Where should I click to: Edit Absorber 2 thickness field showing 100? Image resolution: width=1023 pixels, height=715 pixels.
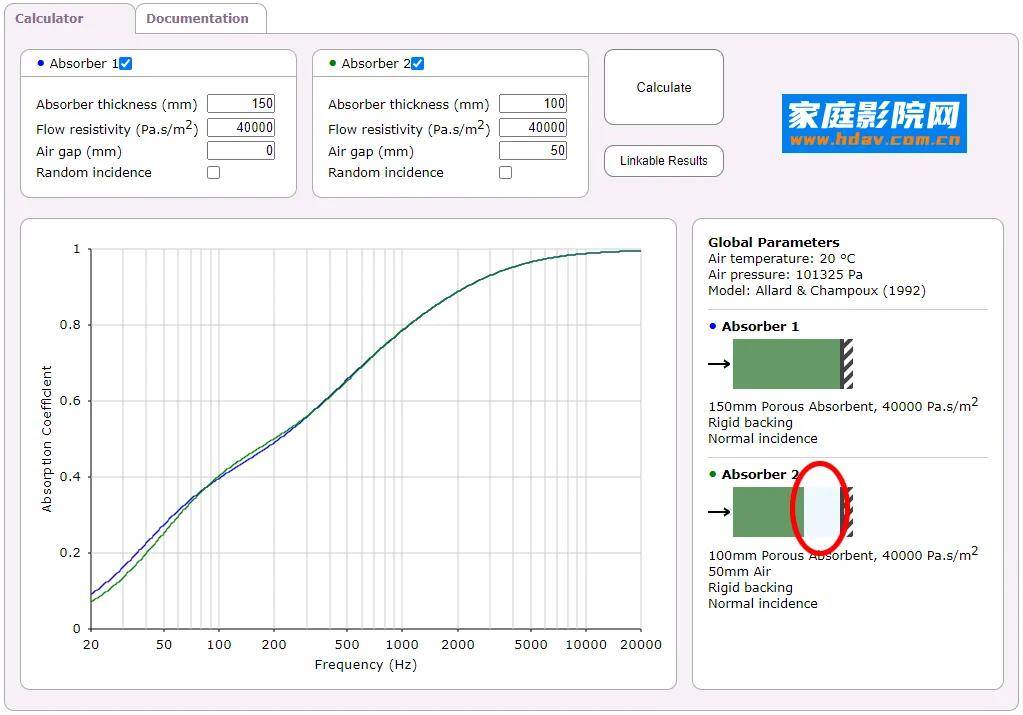click(533, 103)
